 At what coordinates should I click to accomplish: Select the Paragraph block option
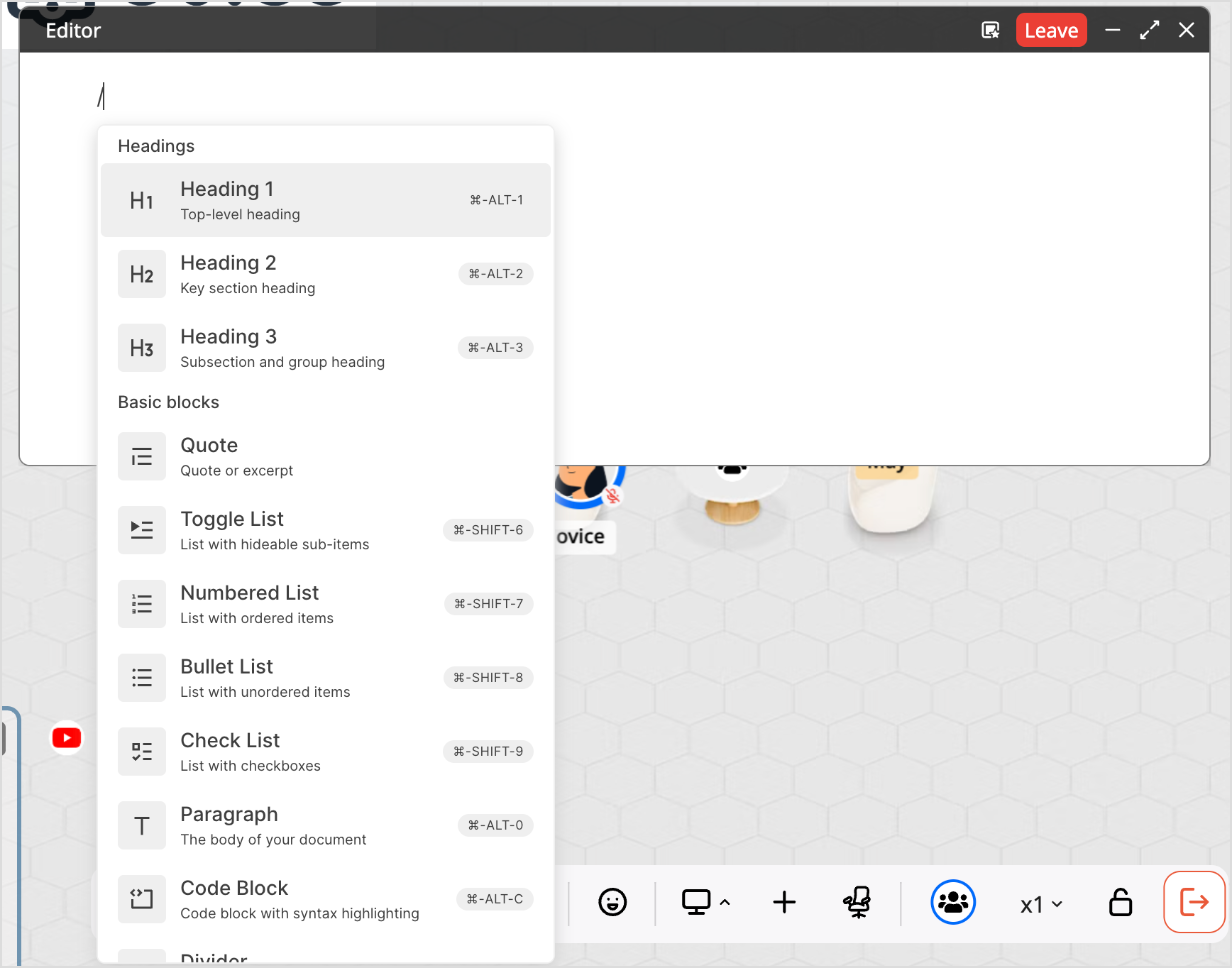click(x=325, y=827)
